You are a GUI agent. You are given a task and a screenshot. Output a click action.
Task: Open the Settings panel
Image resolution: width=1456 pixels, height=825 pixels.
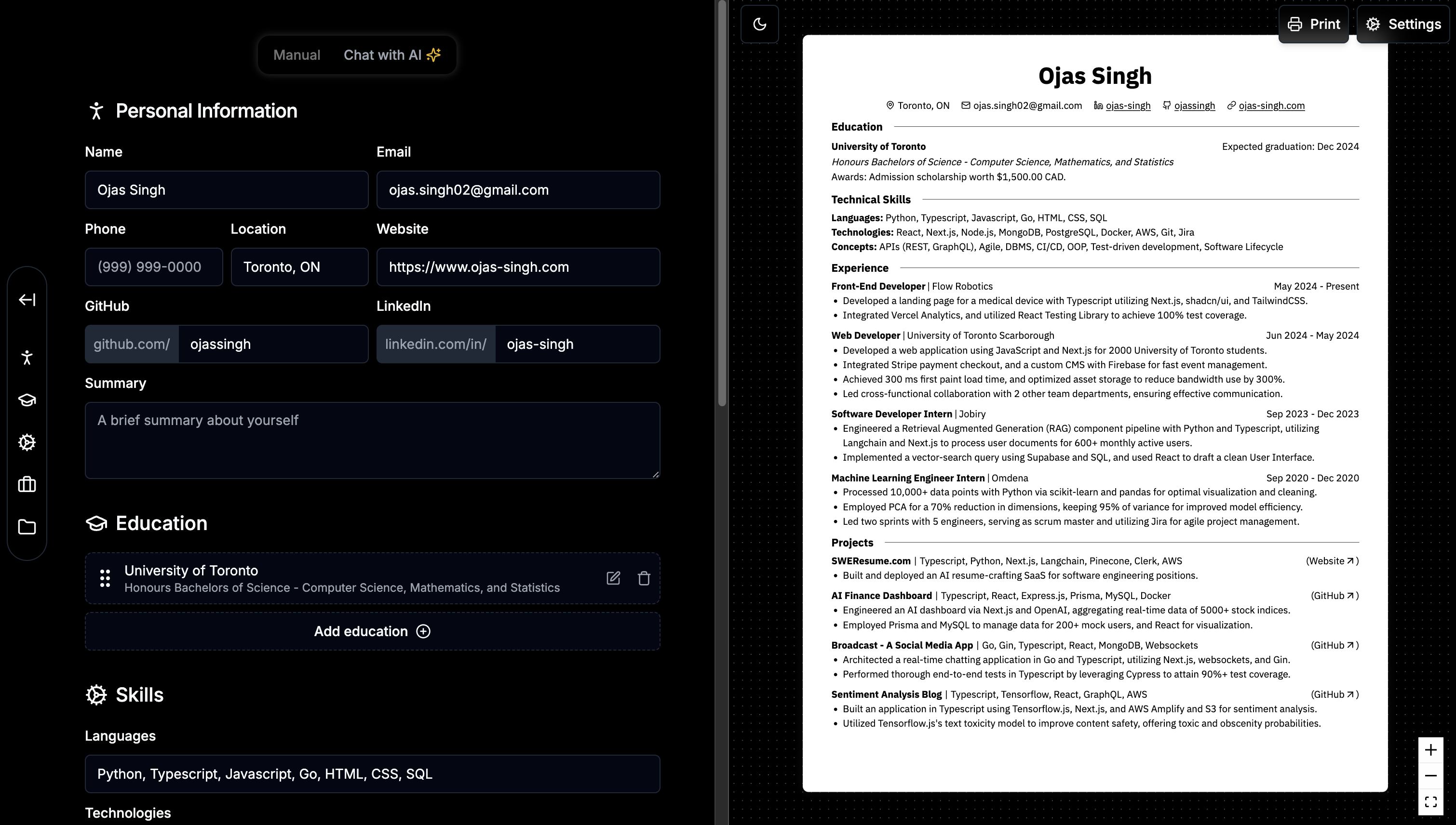[x=1403, y=24]
